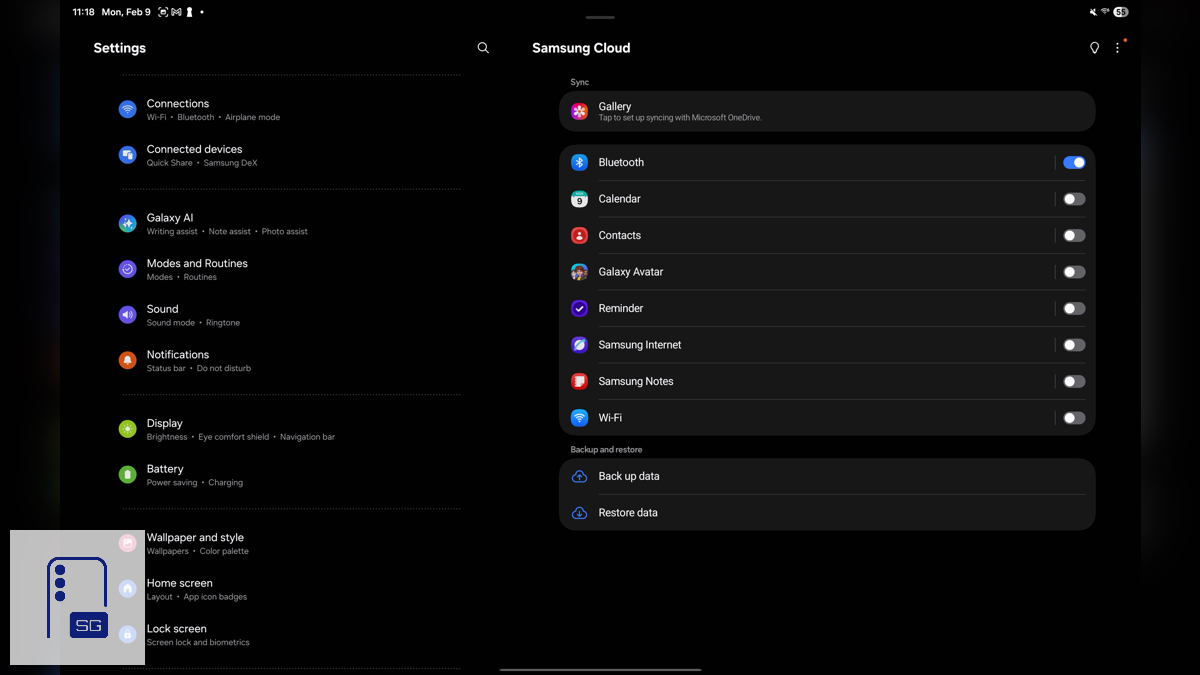Click the Galaxy Avatar icon
Viewport: 1200px width, 675px height.
(x=579, y=272)
